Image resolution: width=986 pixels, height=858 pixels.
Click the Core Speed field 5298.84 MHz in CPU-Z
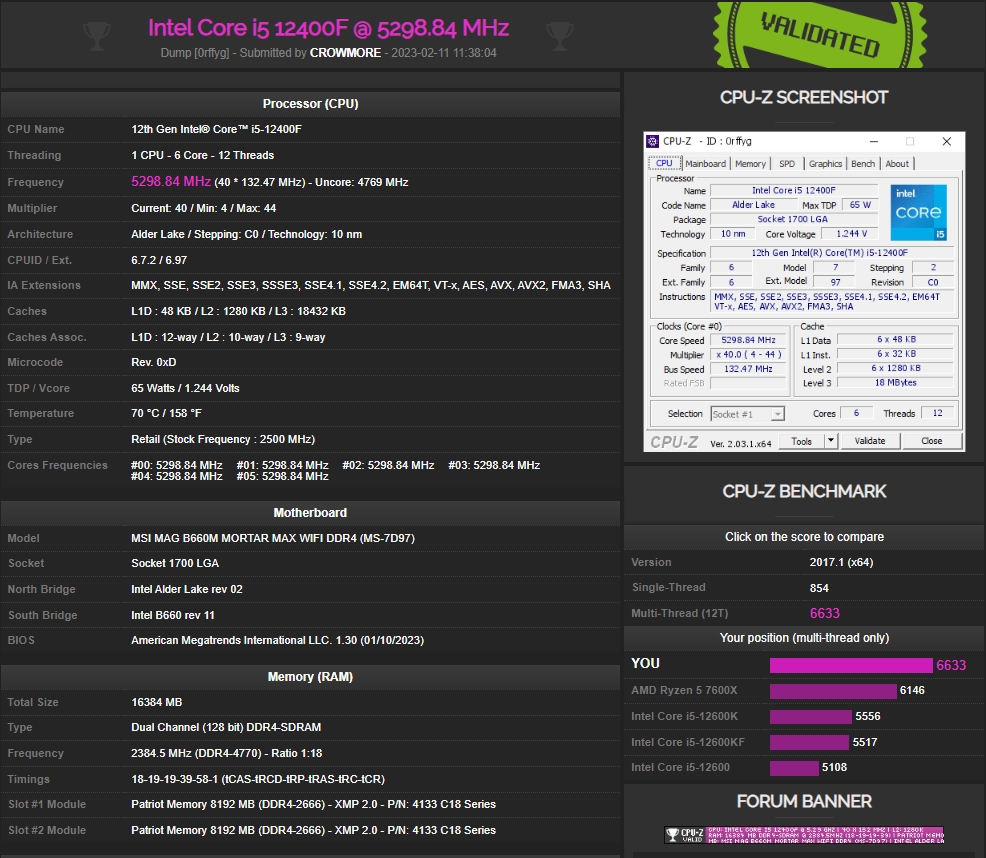pos(748,340)
